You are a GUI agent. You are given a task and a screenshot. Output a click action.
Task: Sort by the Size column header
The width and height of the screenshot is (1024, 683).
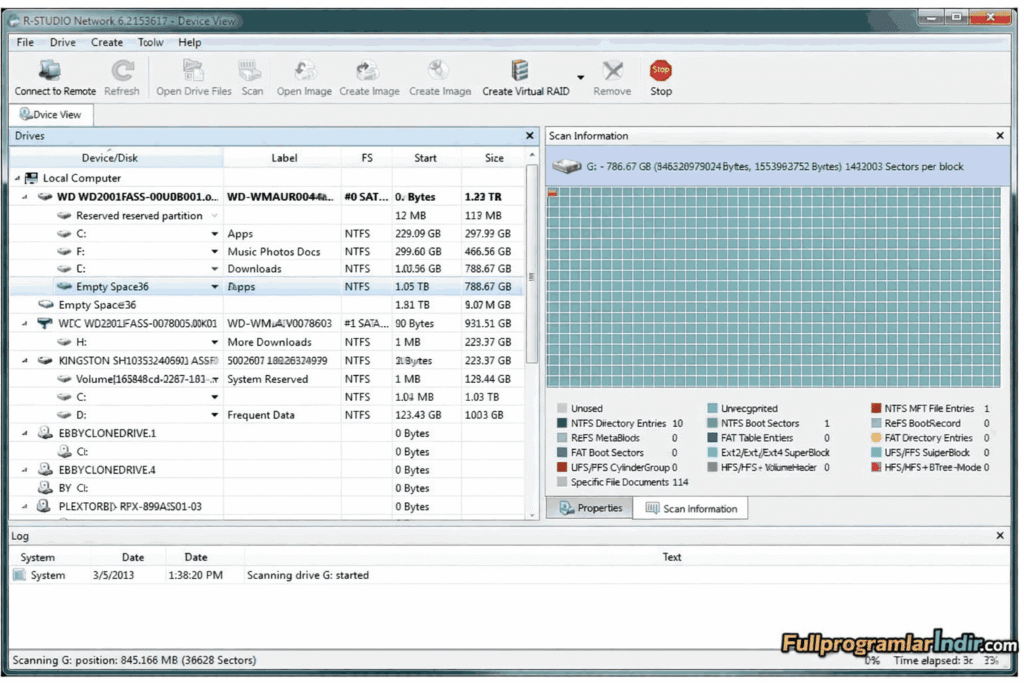pos(494,158)
